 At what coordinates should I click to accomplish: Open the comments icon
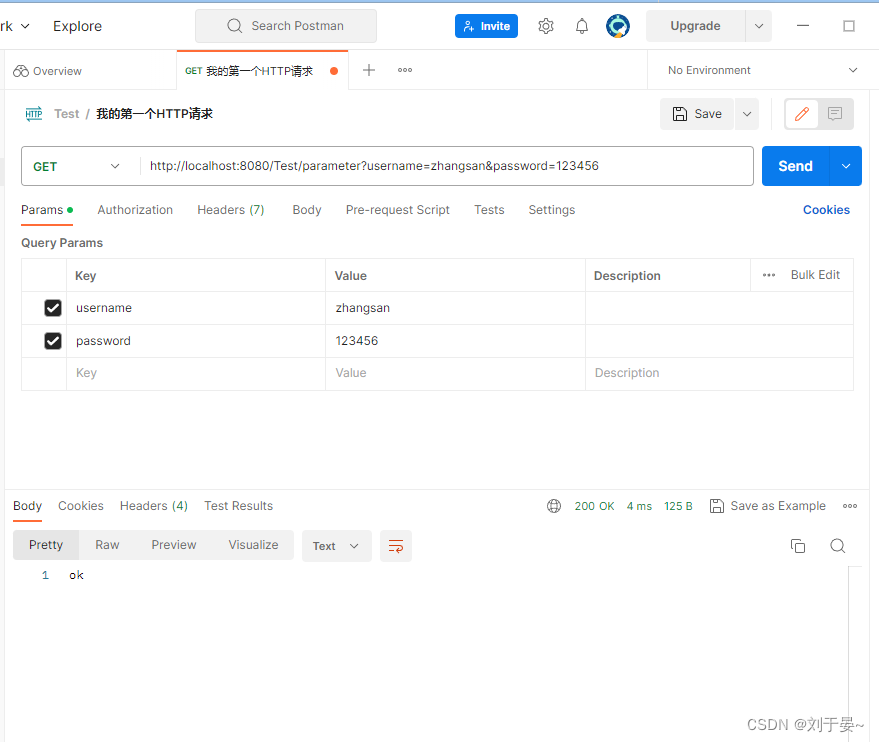pyautogui.click(x=835, y=114)
